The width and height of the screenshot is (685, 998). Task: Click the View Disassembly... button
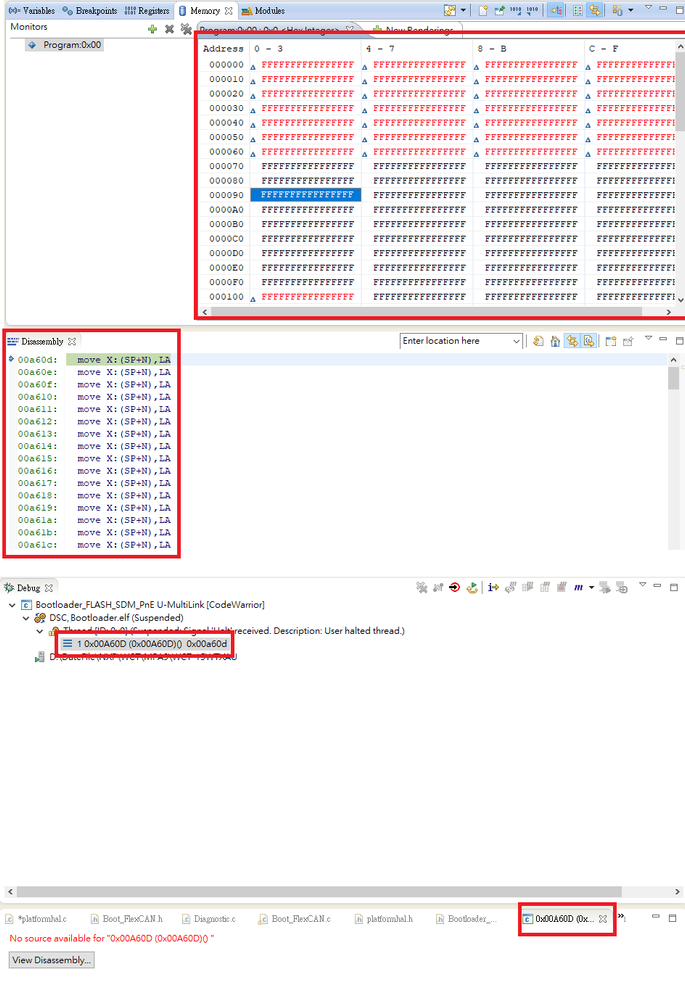(x=52, y=960)
